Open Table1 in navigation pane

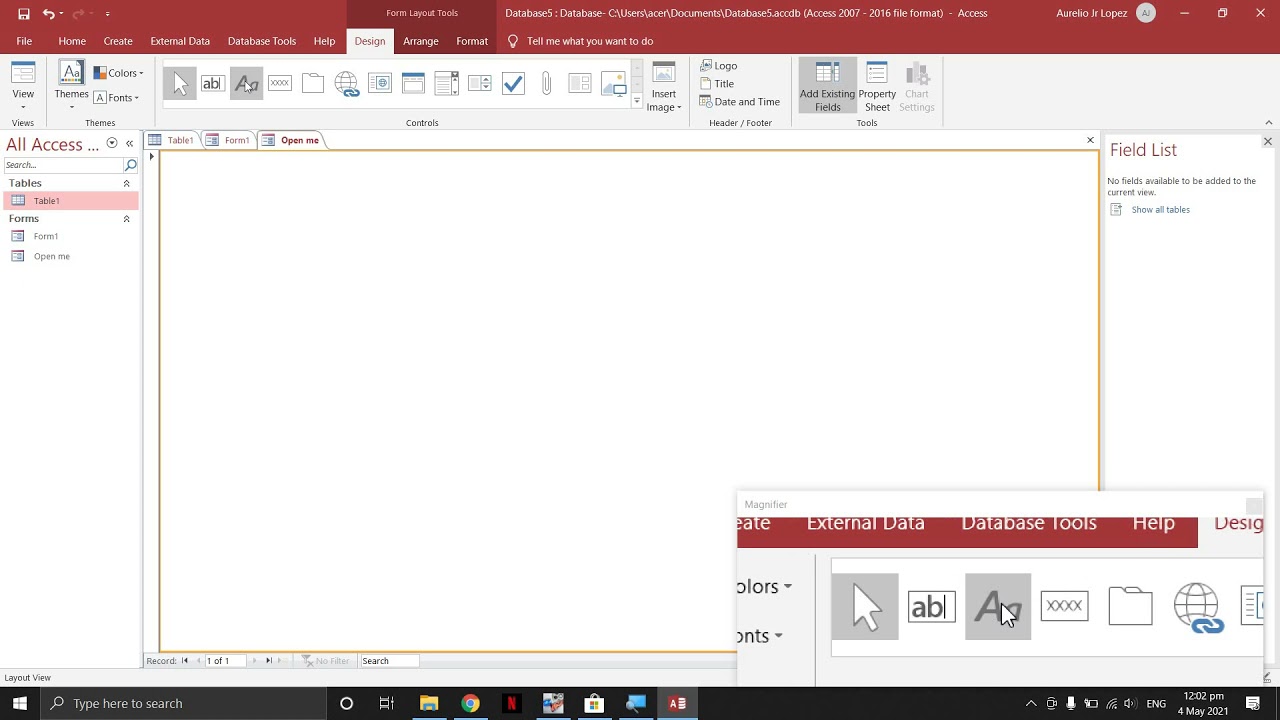[x=70, y=201]
